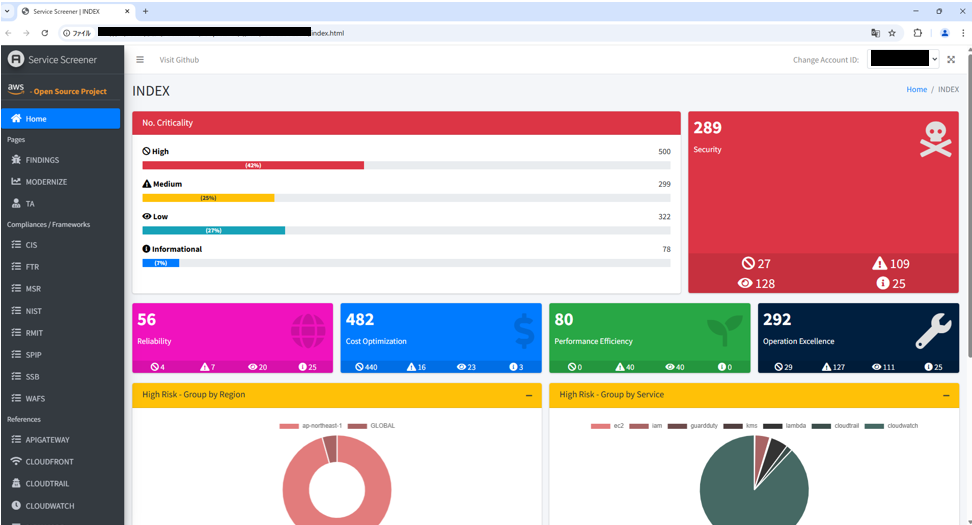Open the Change Account ID dropdown
972x525 pixels.
(x=903, y=59)
